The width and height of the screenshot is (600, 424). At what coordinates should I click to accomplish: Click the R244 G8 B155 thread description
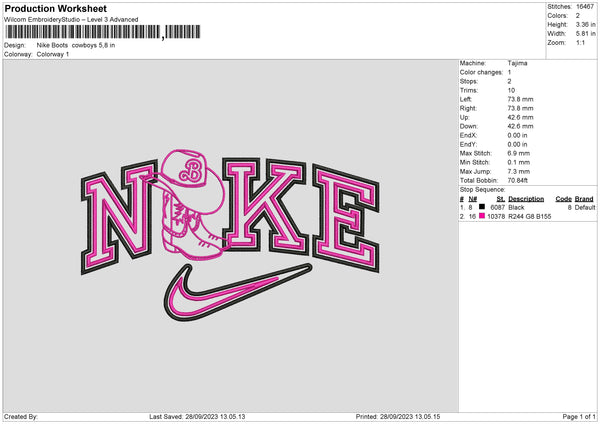pos(530,217)
